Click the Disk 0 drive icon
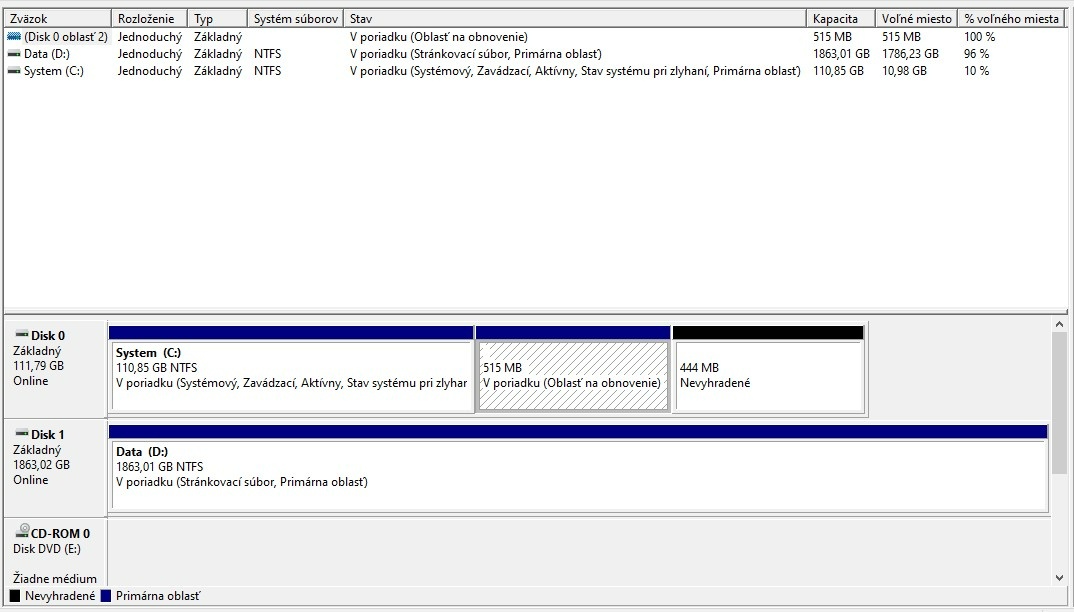 click(22, 334)
